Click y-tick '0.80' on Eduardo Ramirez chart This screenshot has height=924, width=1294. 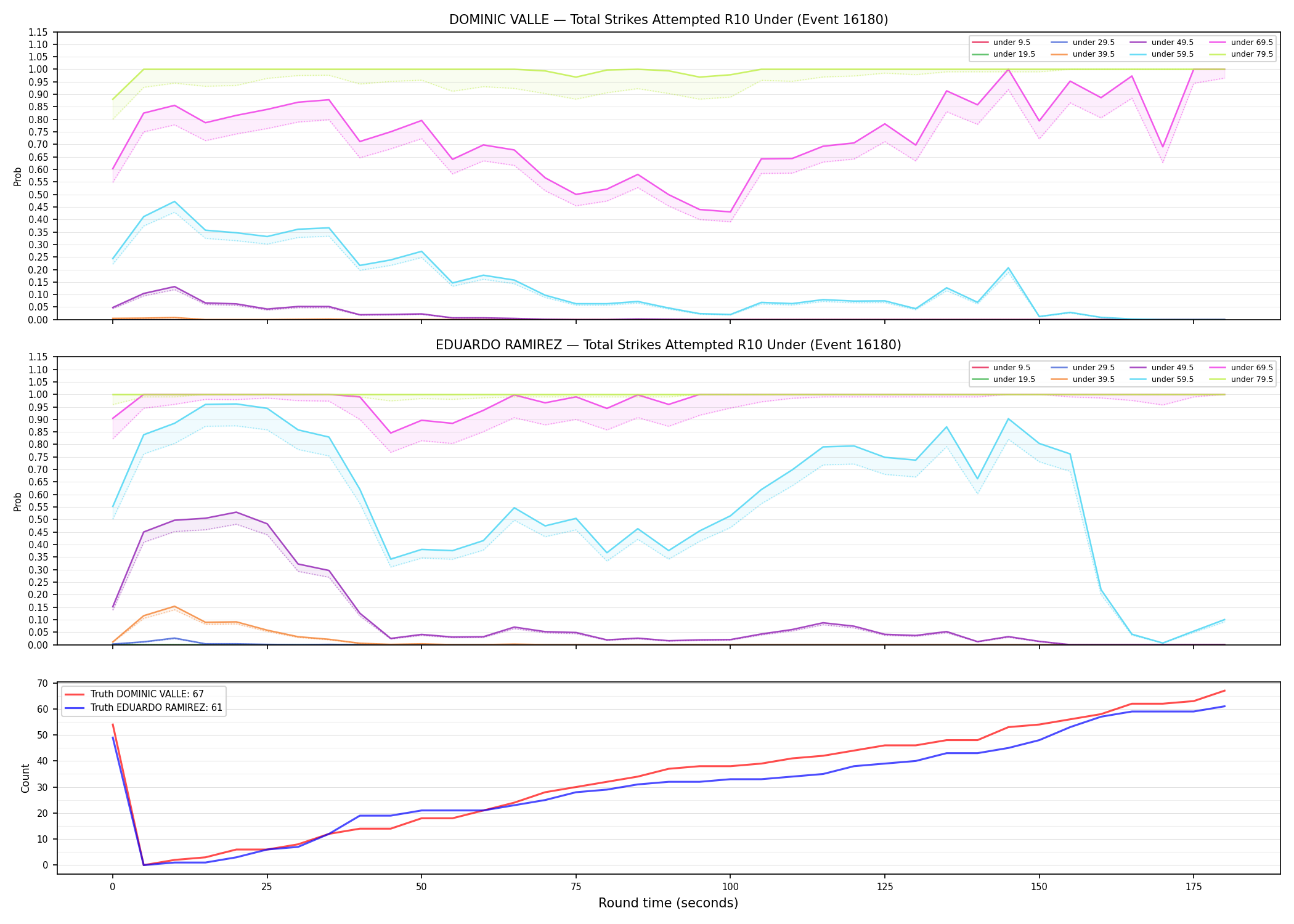[x=38, y=445]
